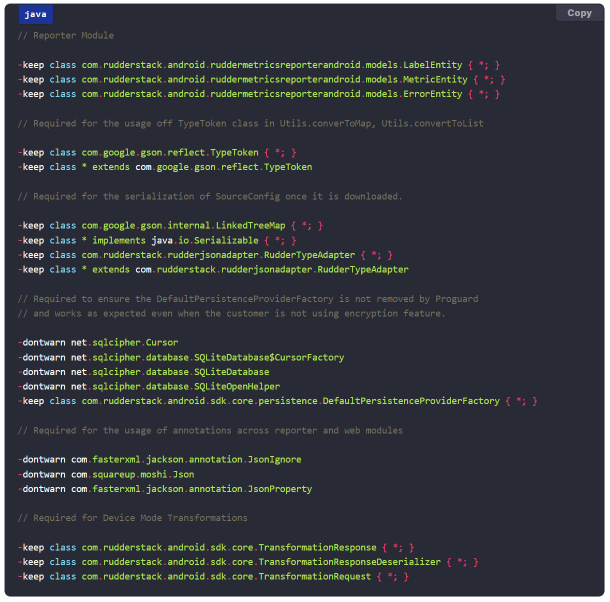
Task: Click the Reporter Module comment line
Action: click(66, 35)
